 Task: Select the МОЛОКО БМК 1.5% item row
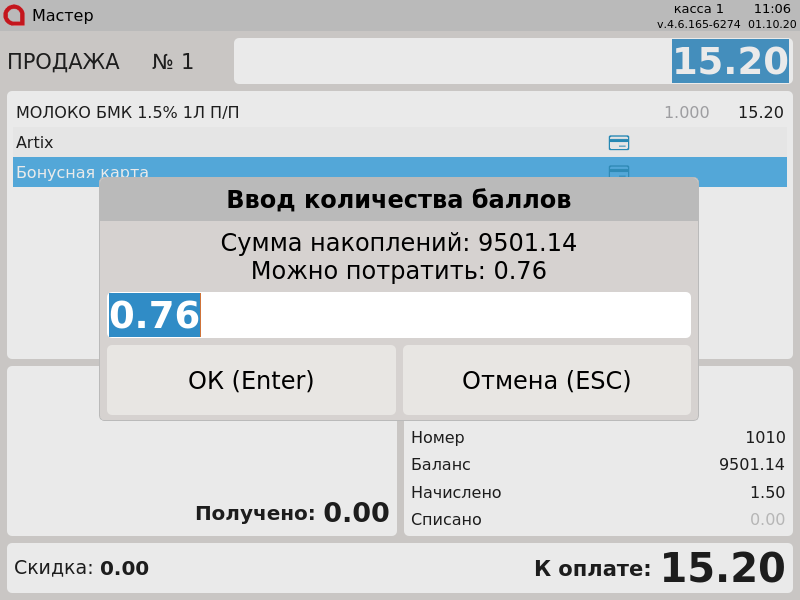pyautogui.click(x=300, y=113)
